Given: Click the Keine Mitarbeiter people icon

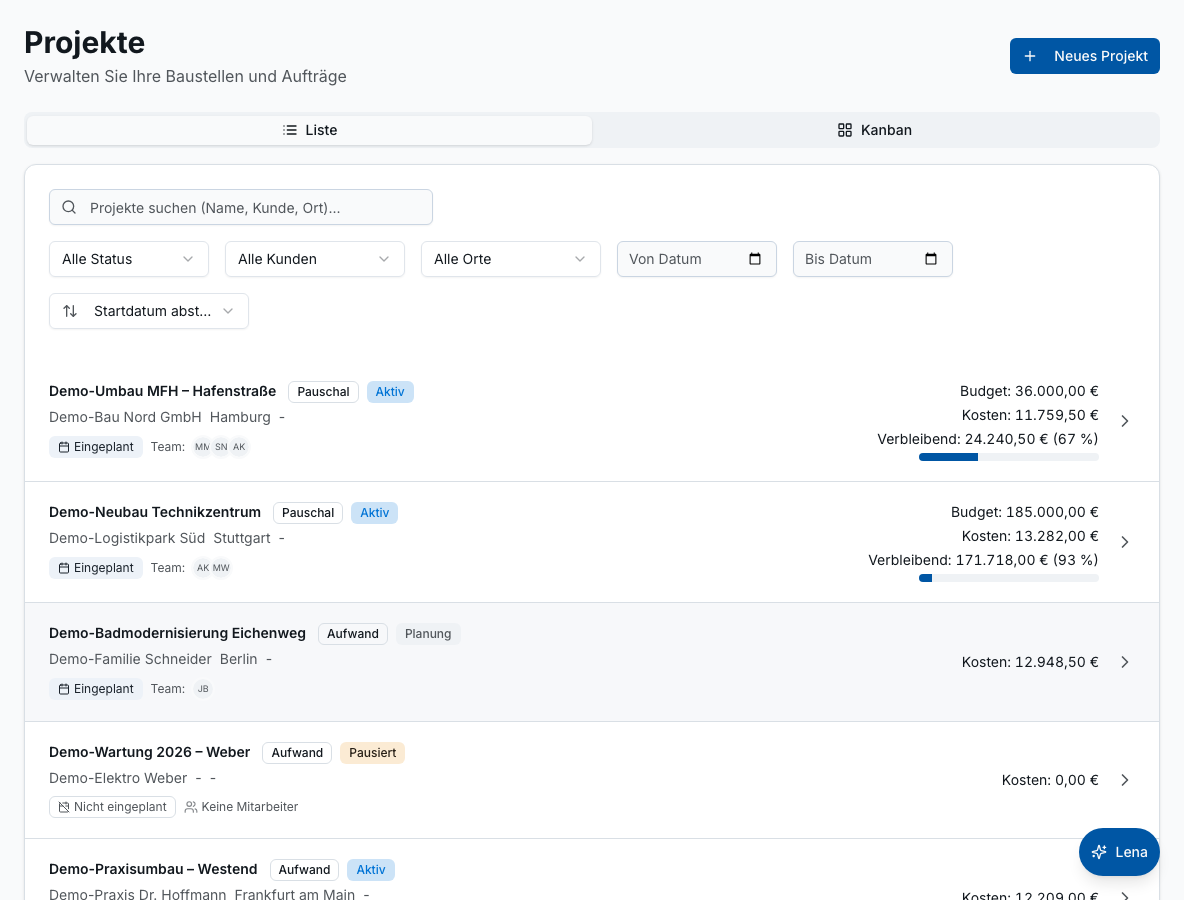Looking at the screenshot, I should point(191,807).
